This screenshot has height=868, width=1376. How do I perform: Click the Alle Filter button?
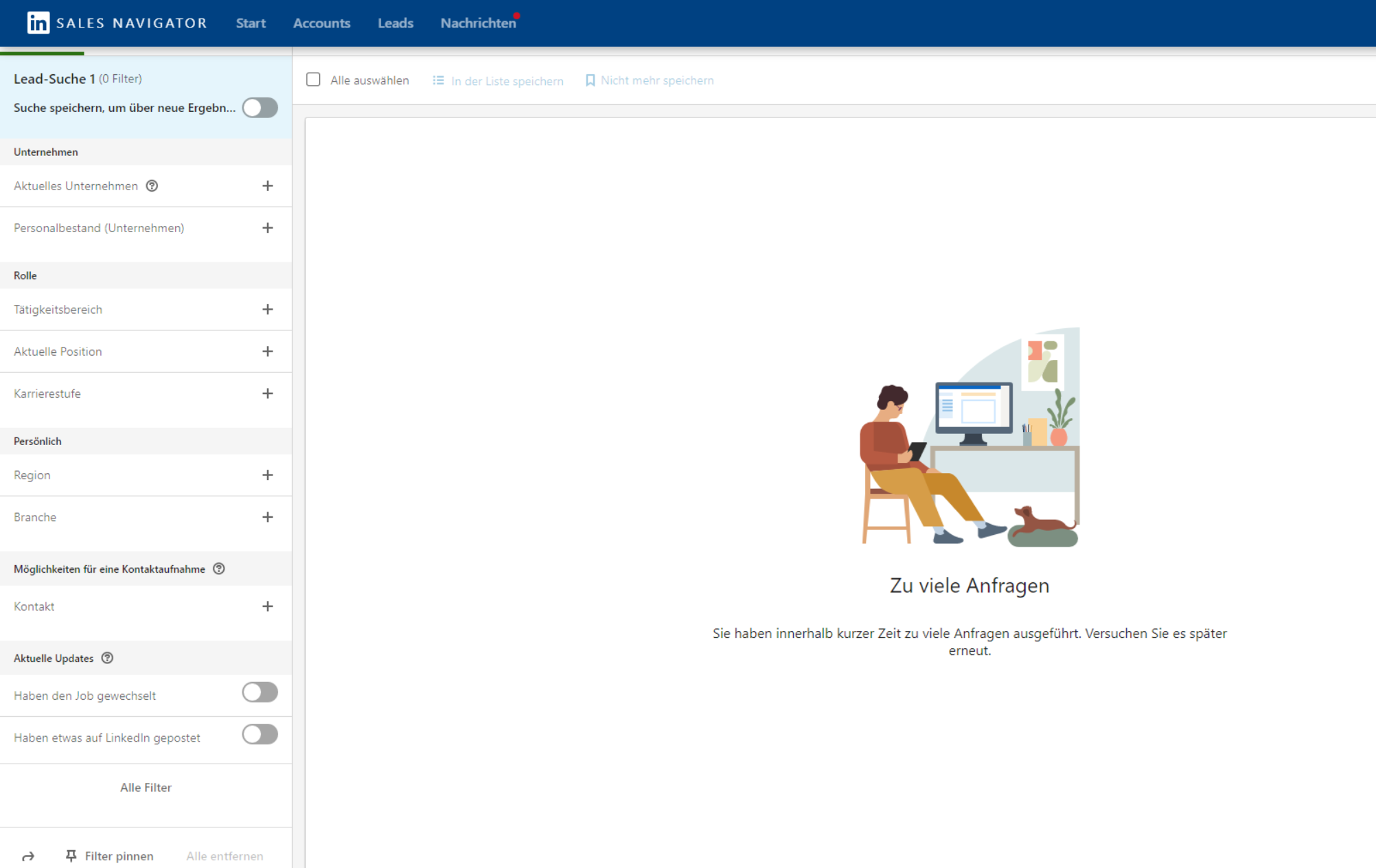point(146,787)
